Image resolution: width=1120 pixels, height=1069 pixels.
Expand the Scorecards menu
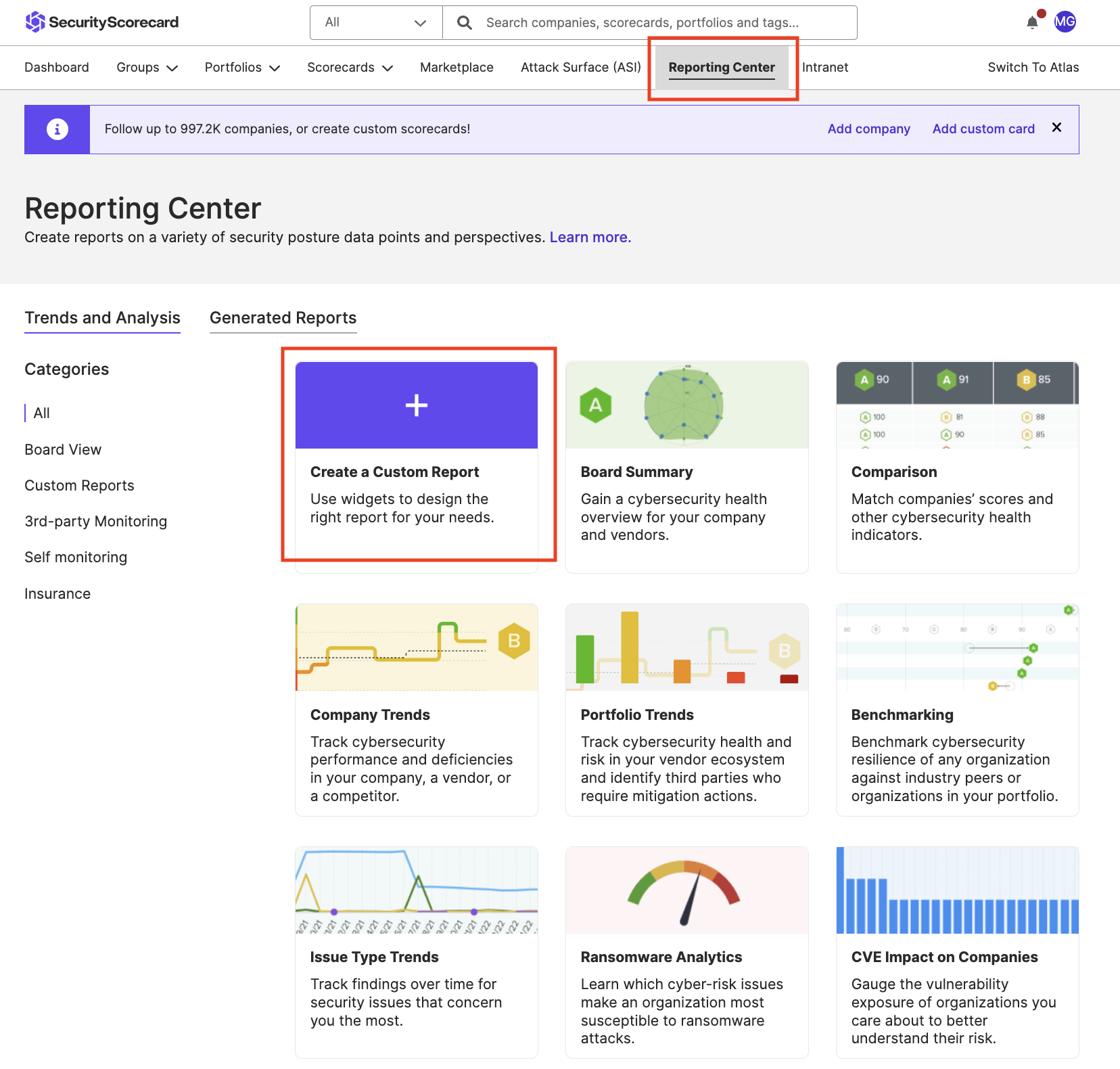point(350,68)
